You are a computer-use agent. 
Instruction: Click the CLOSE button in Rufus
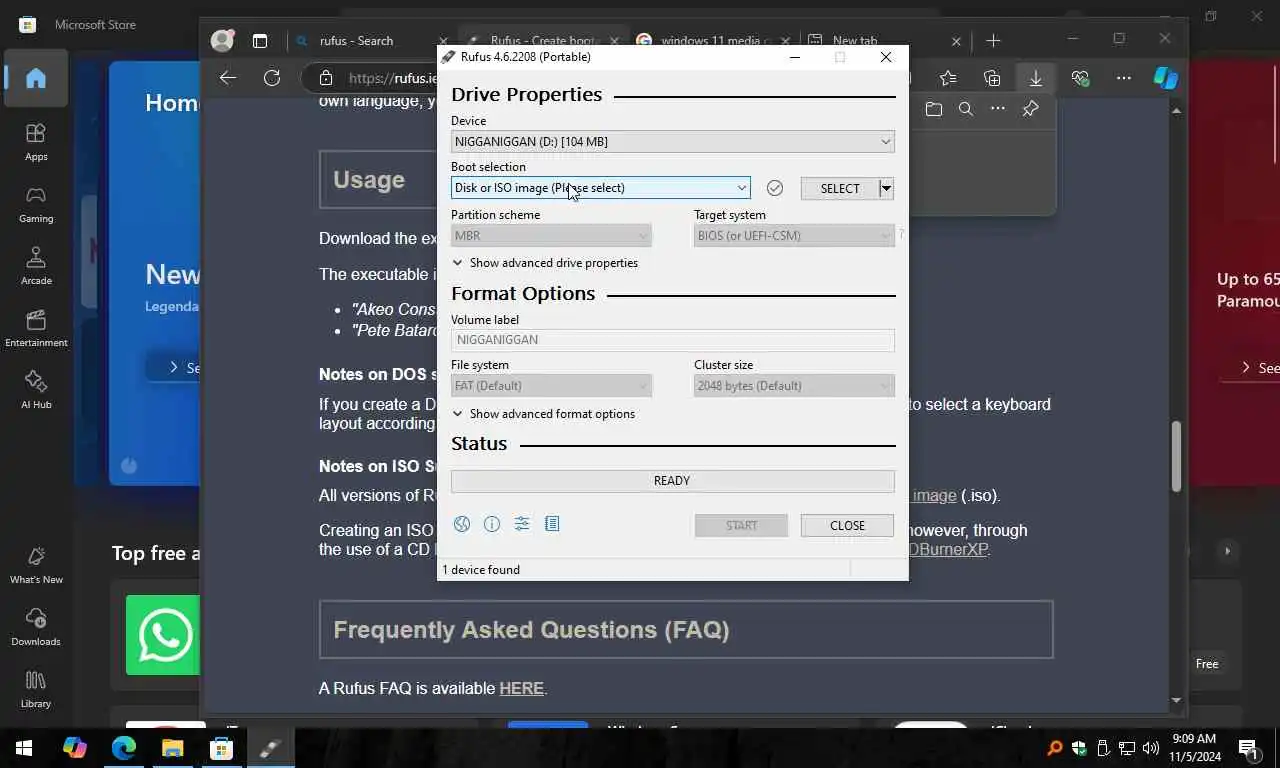pyautogui.click(x=847, y=525)
